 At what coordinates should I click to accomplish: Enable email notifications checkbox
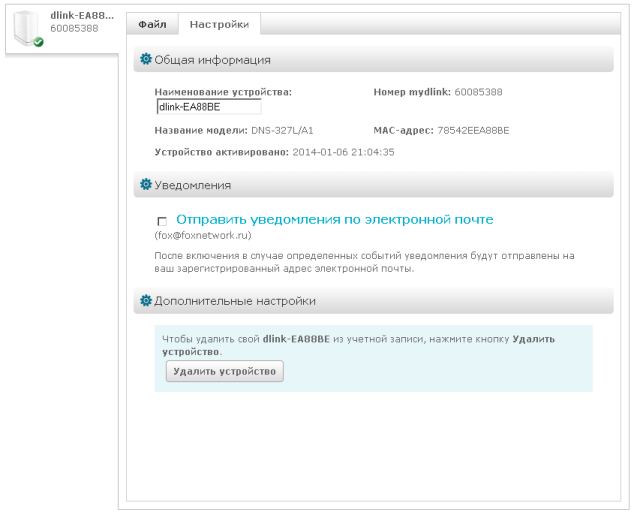pos(162,221)
